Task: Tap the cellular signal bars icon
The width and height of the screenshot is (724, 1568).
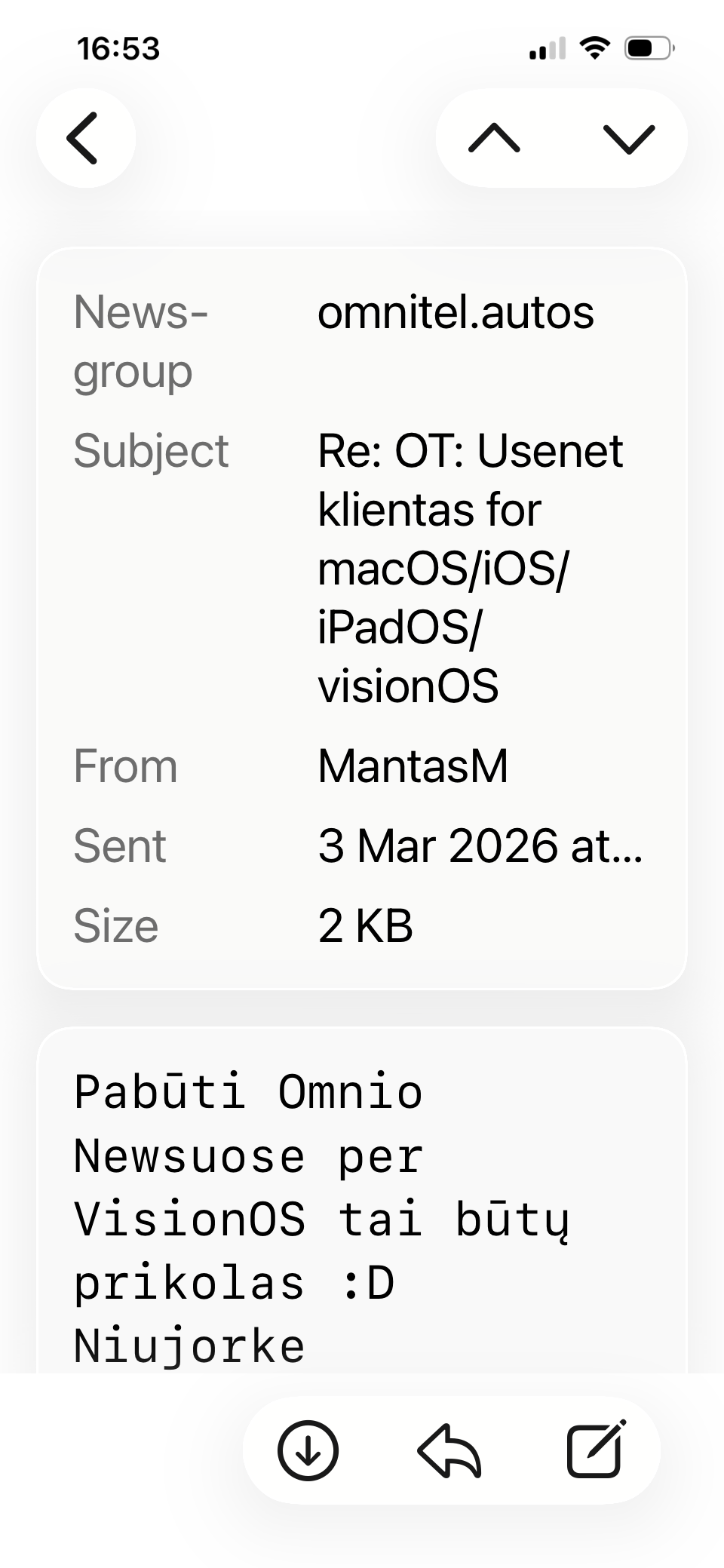Action: [x=547, y=49]
